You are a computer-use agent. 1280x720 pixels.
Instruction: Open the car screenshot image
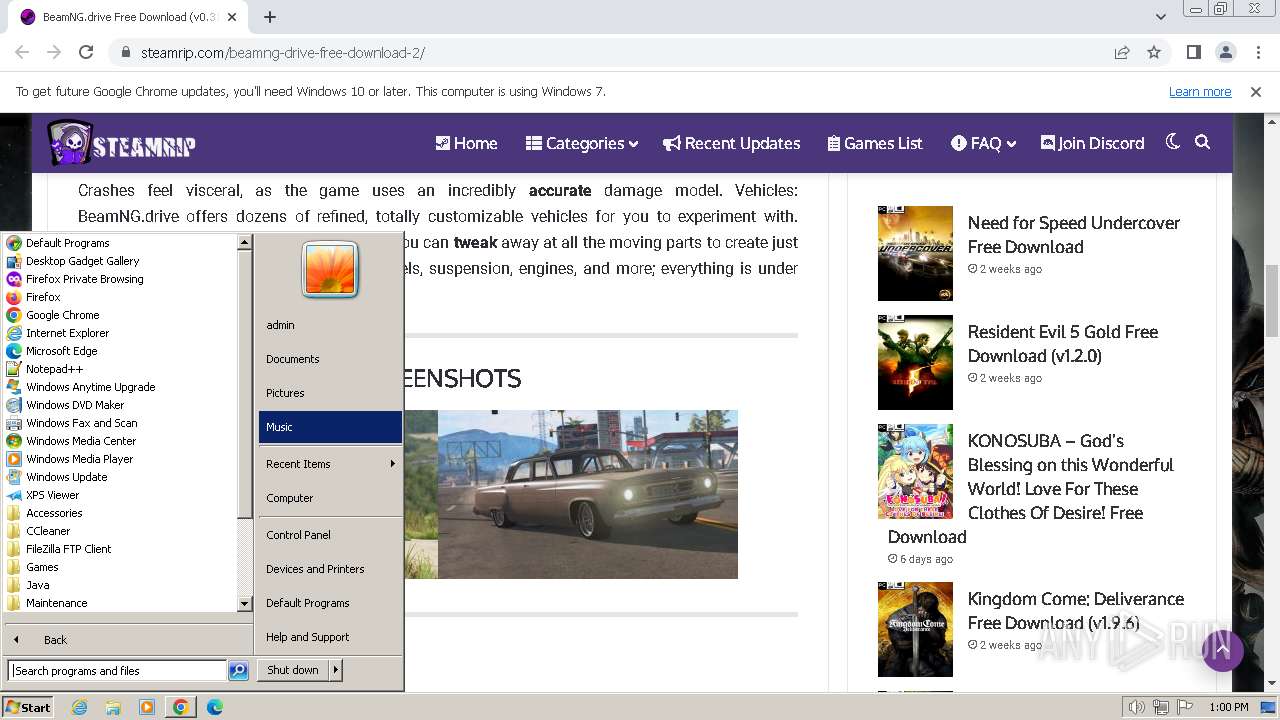588,494
